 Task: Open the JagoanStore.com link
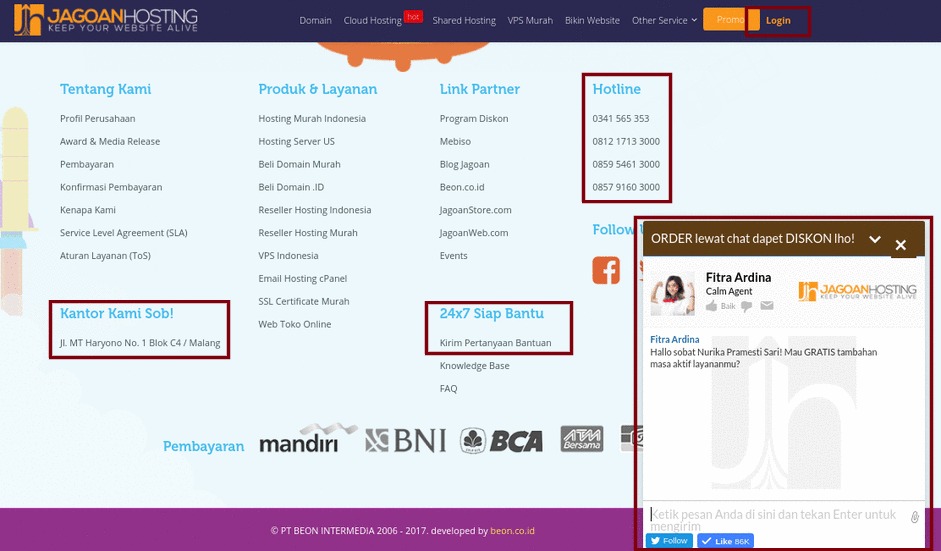[x=476, y=210]
